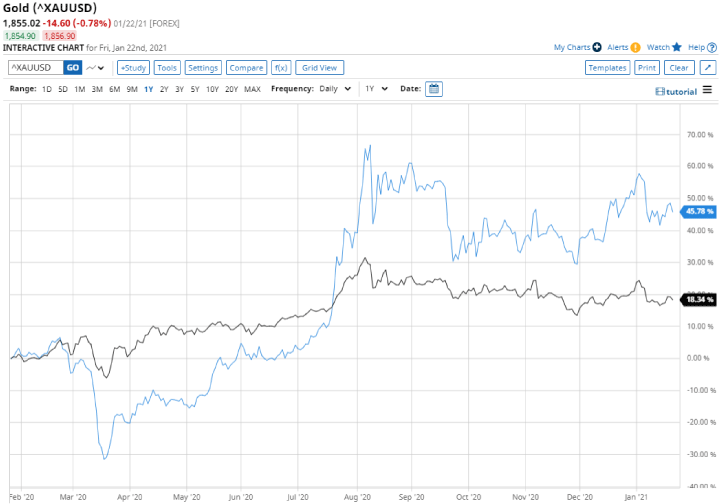The width and height of the screenshot is (723, 504).
Task: Open the hamburger menu icon
Action: coord(708,90)
